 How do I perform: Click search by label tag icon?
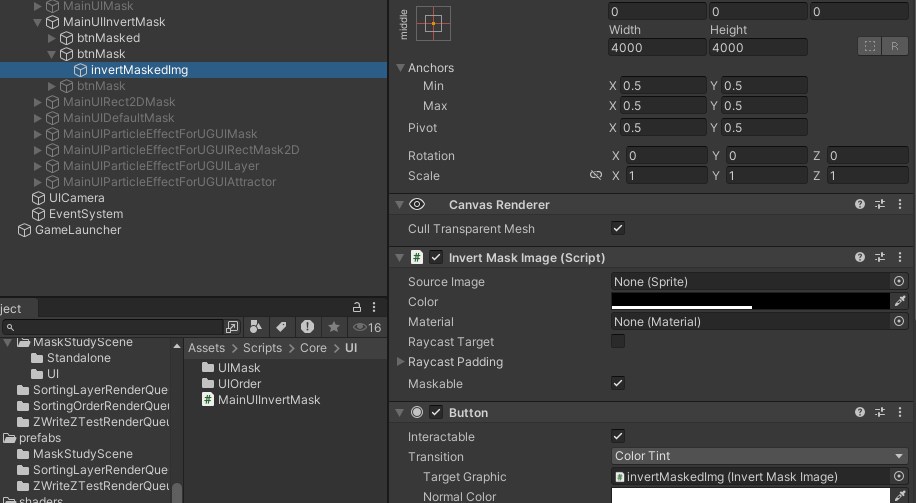pos(281,327)
